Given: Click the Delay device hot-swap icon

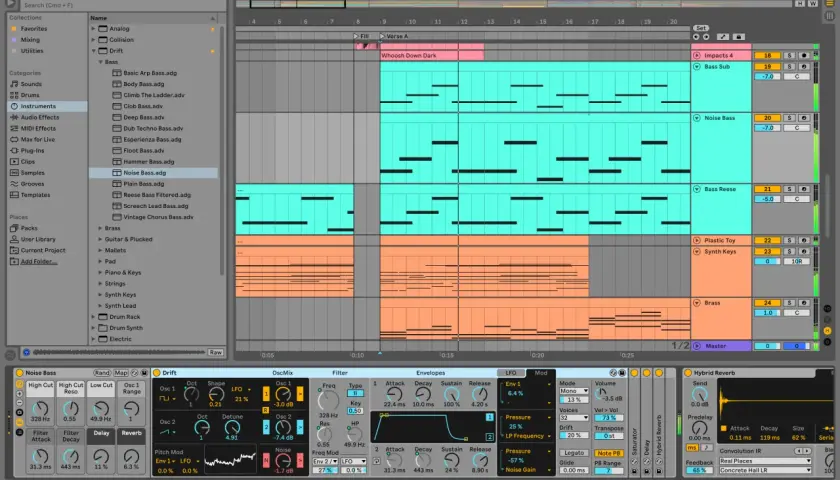Looking at the screenshot, I should (x=647, y=461).
